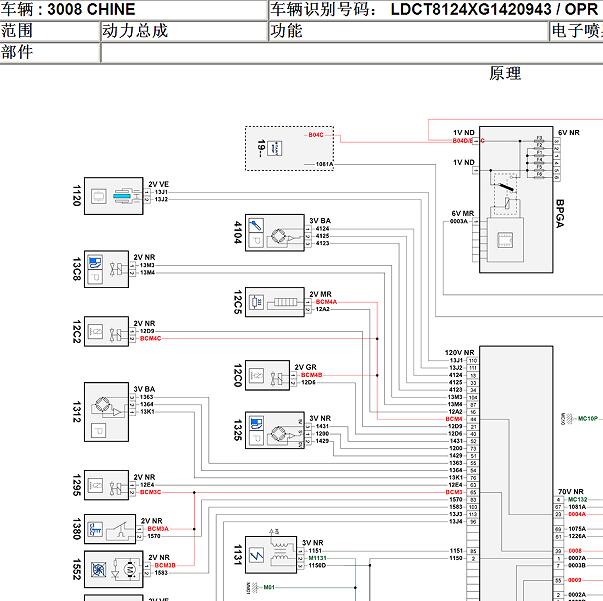
Task: Click the red BCM3B wire label
Action: [x=165, y=565]
